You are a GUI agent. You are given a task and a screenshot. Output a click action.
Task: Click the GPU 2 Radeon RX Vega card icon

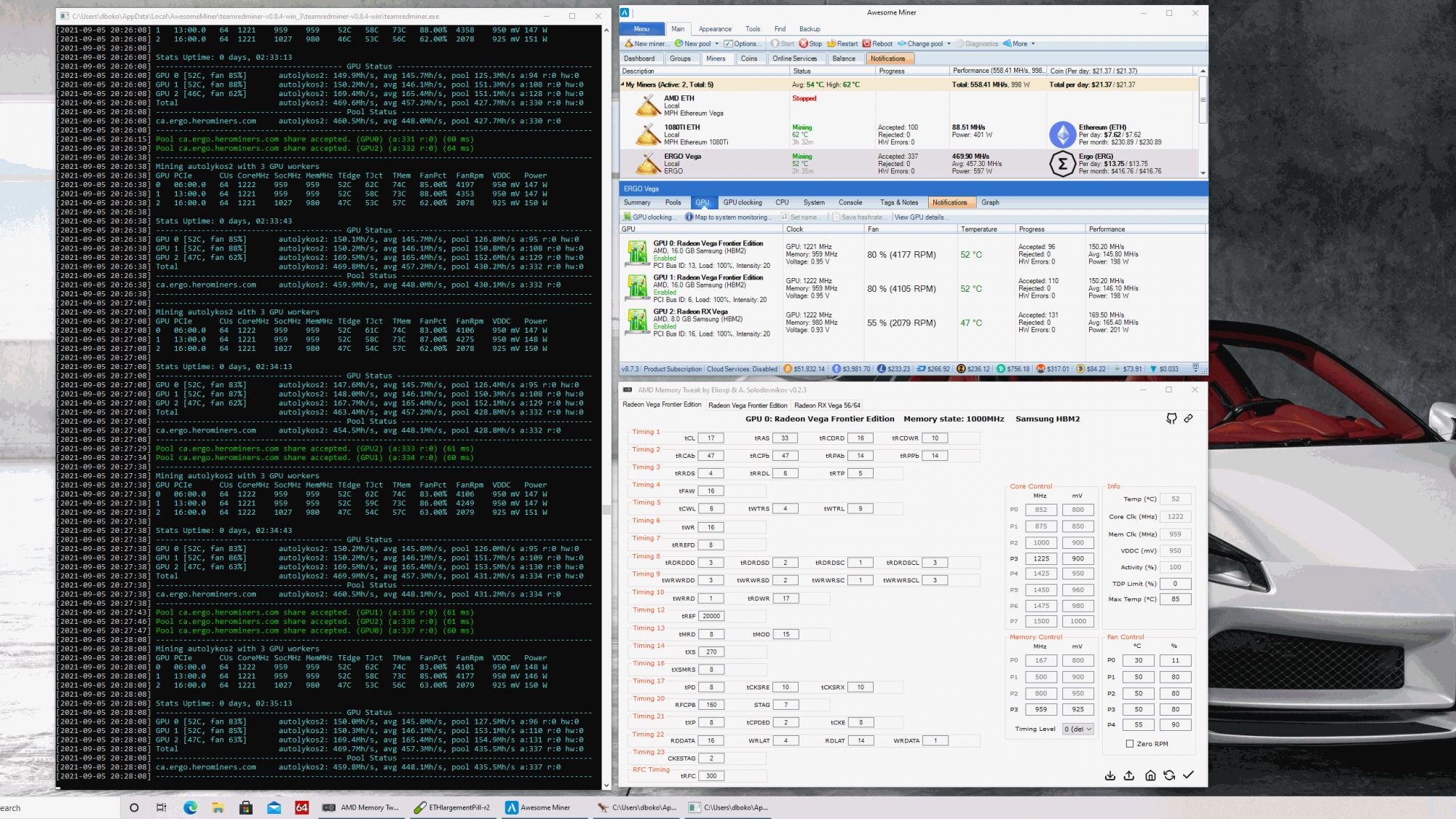click(637, 321)
